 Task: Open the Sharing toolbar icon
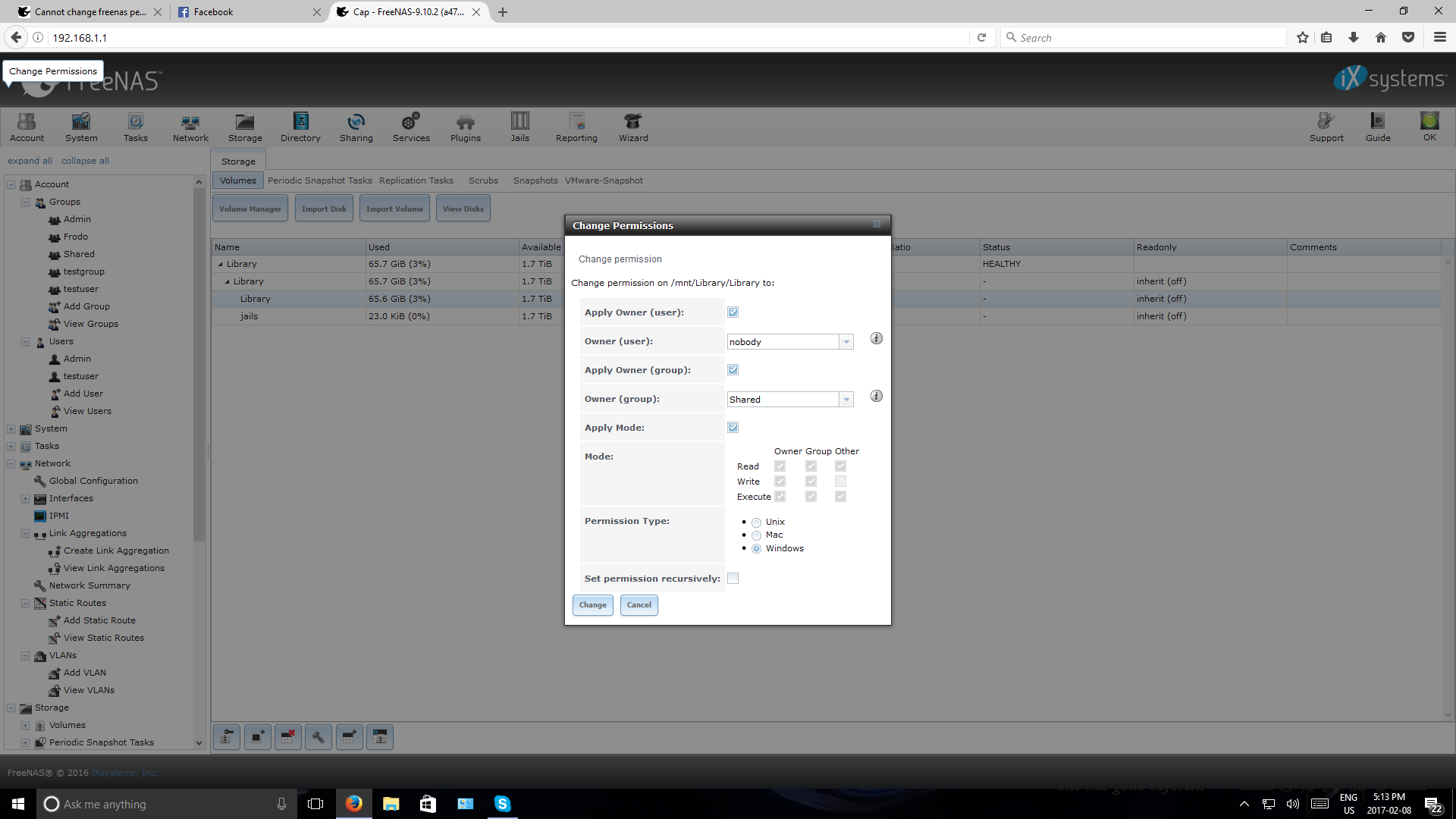356,127
